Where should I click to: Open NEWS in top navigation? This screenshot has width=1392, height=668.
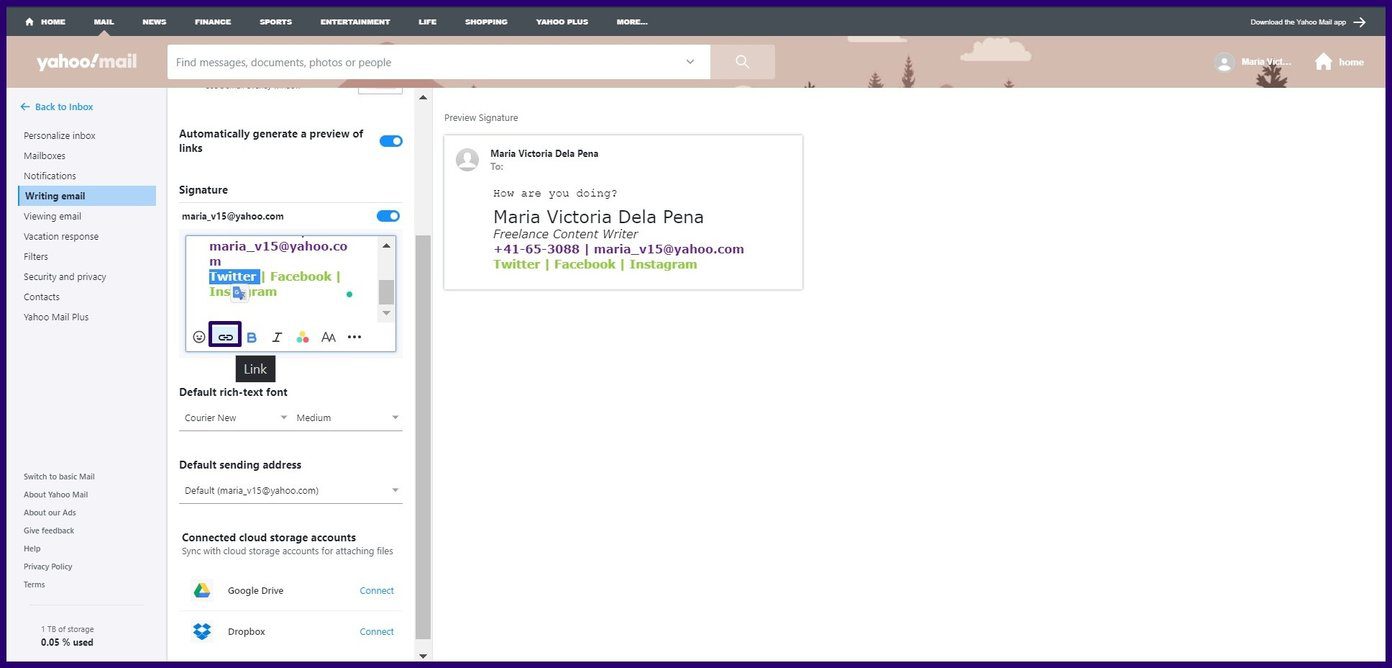(x=154, y=22)
